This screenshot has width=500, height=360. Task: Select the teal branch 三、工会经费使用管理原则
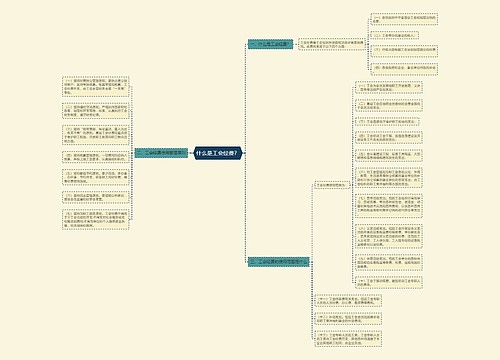[161, 153]
